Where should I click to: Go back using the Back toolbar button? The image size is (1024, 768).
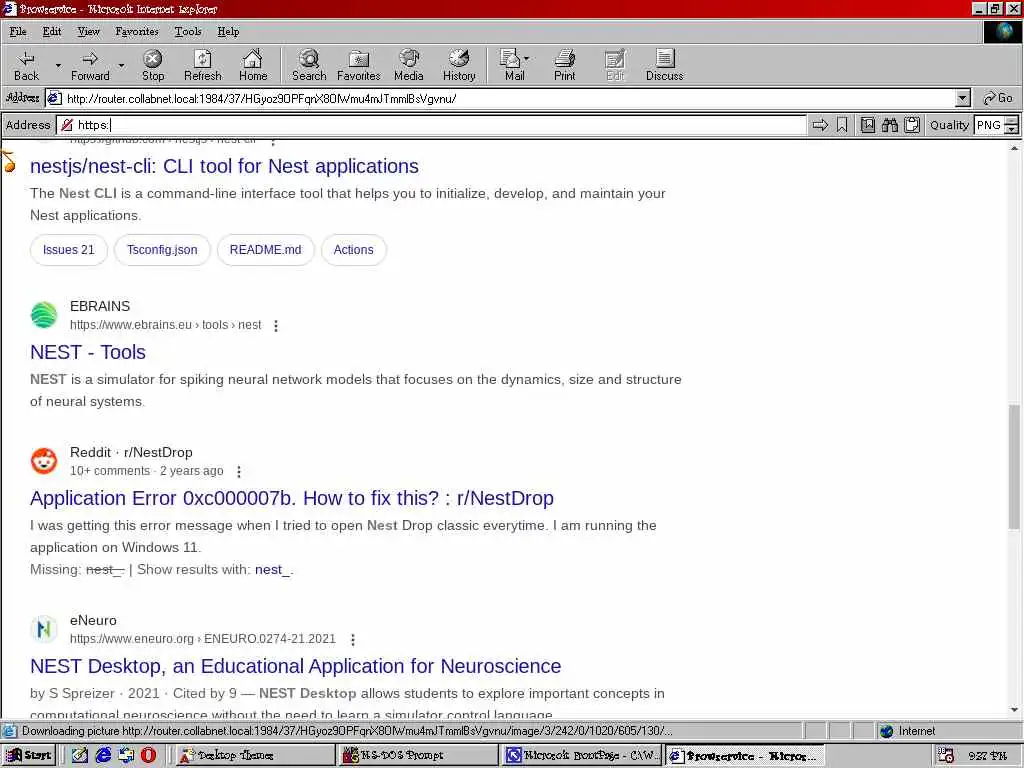(x=26, y=65)
